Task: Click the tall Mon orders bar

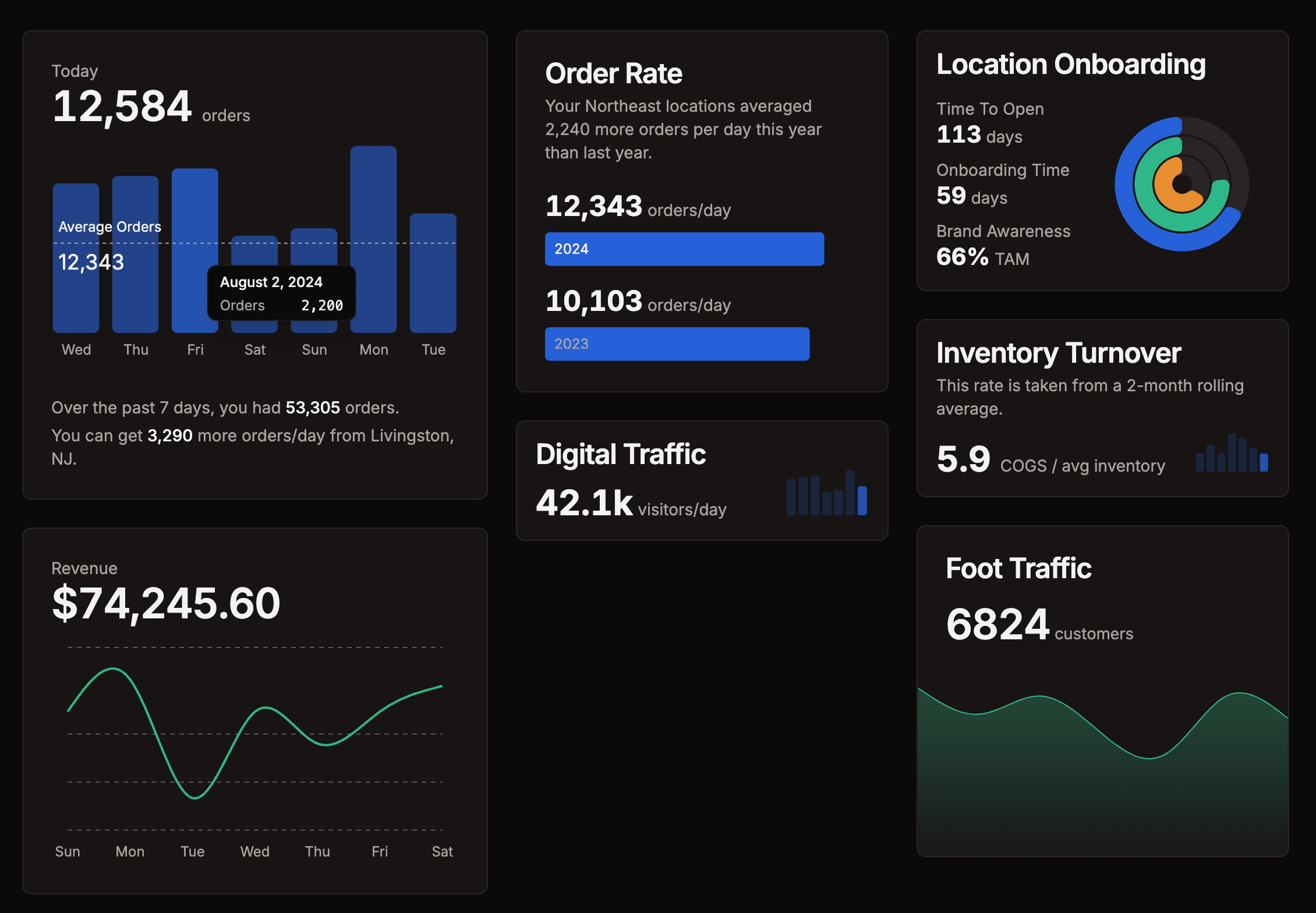Action: [x=373, y=239]
